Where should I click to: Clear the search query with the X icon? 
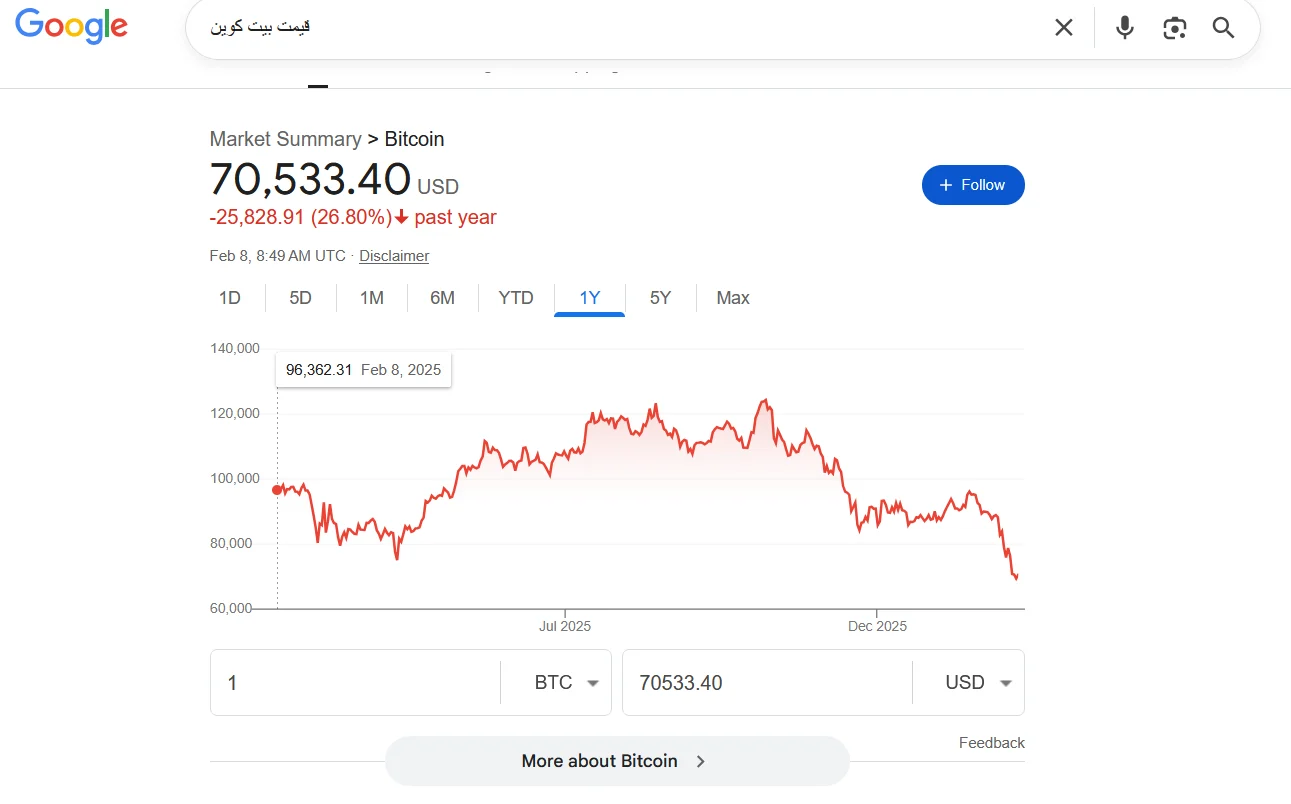[1063, 27]
